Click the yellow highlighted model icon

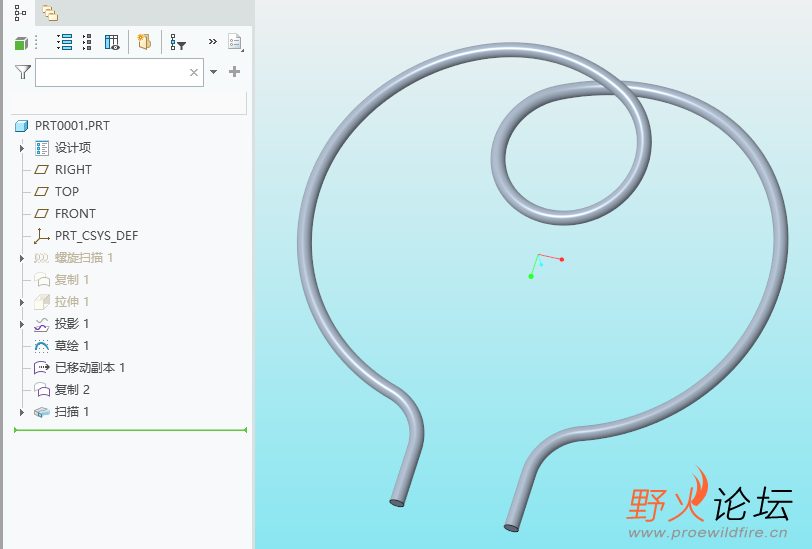pos(144,42)
